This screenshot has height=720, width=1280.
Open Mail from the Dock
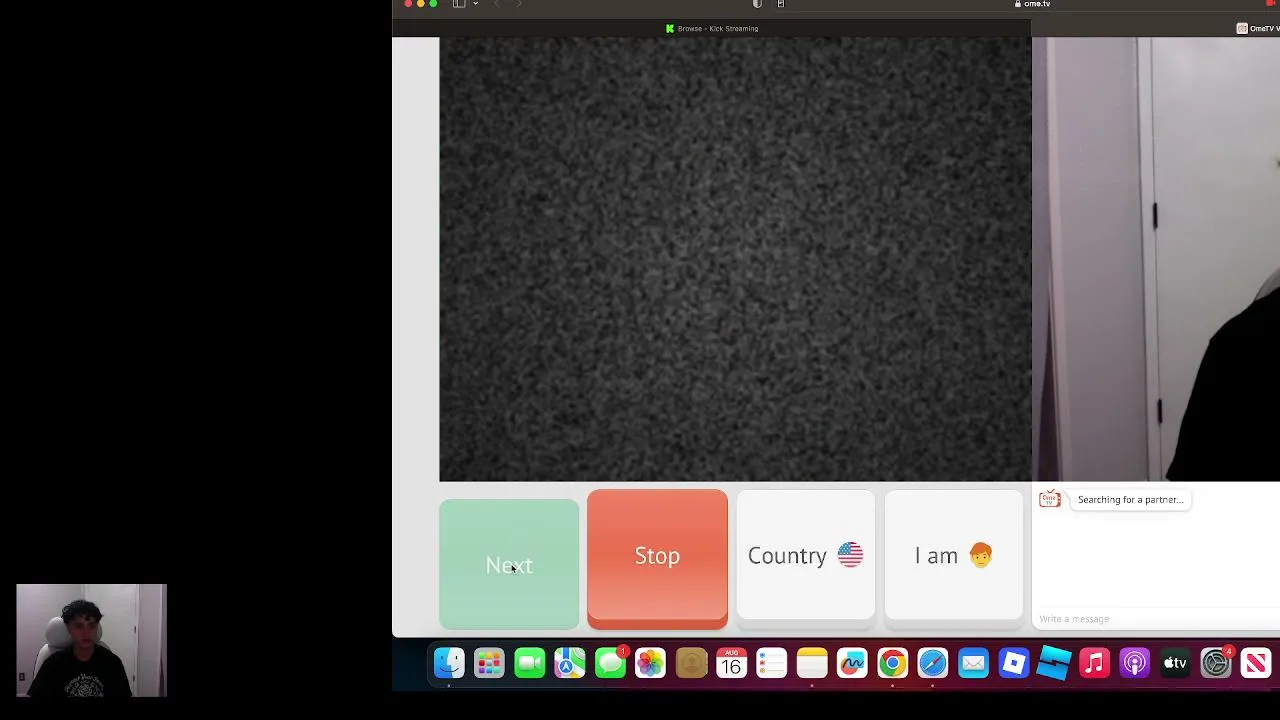(x=973, y=663)
